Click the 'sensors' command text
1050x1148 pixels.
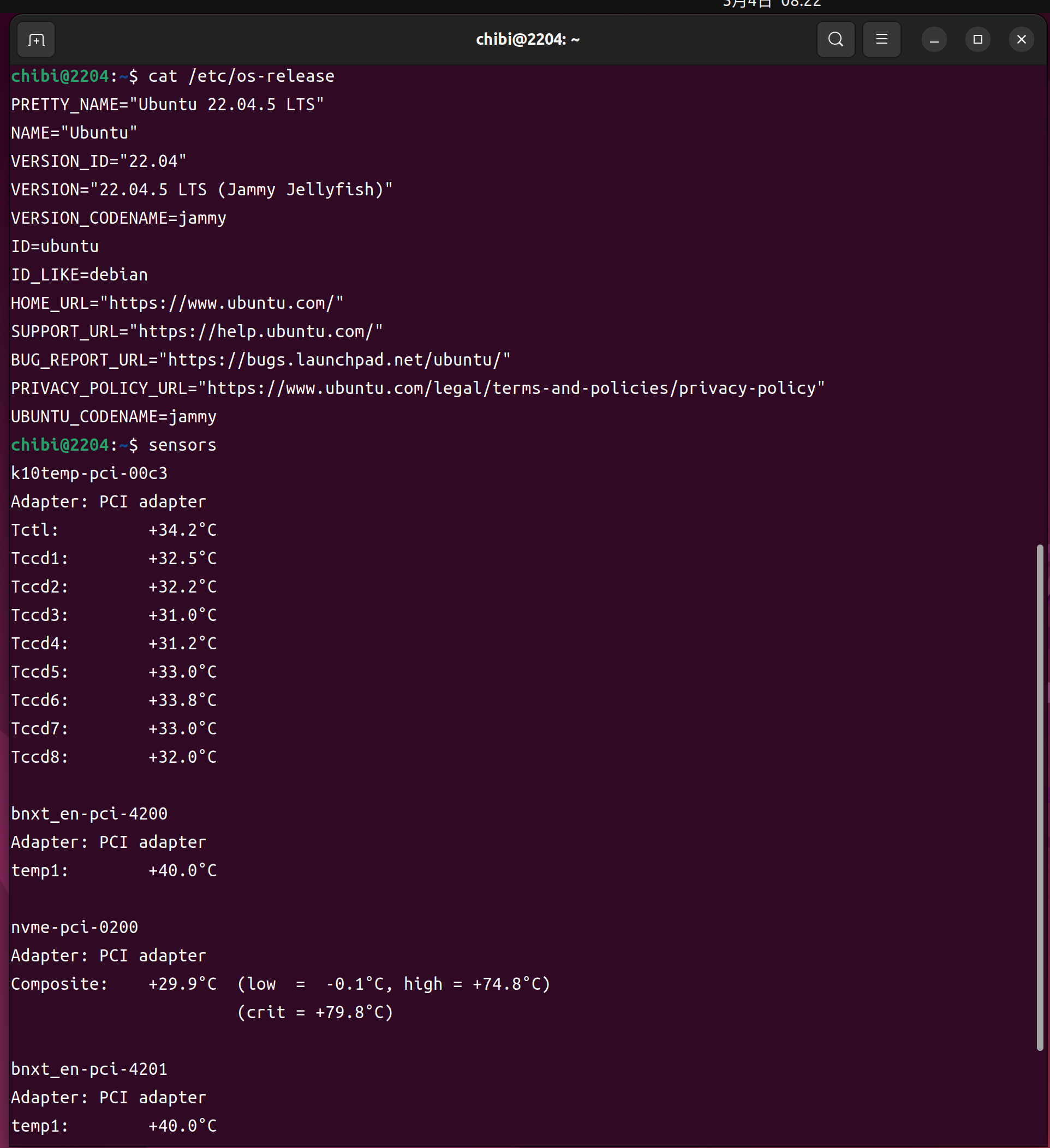182,445
